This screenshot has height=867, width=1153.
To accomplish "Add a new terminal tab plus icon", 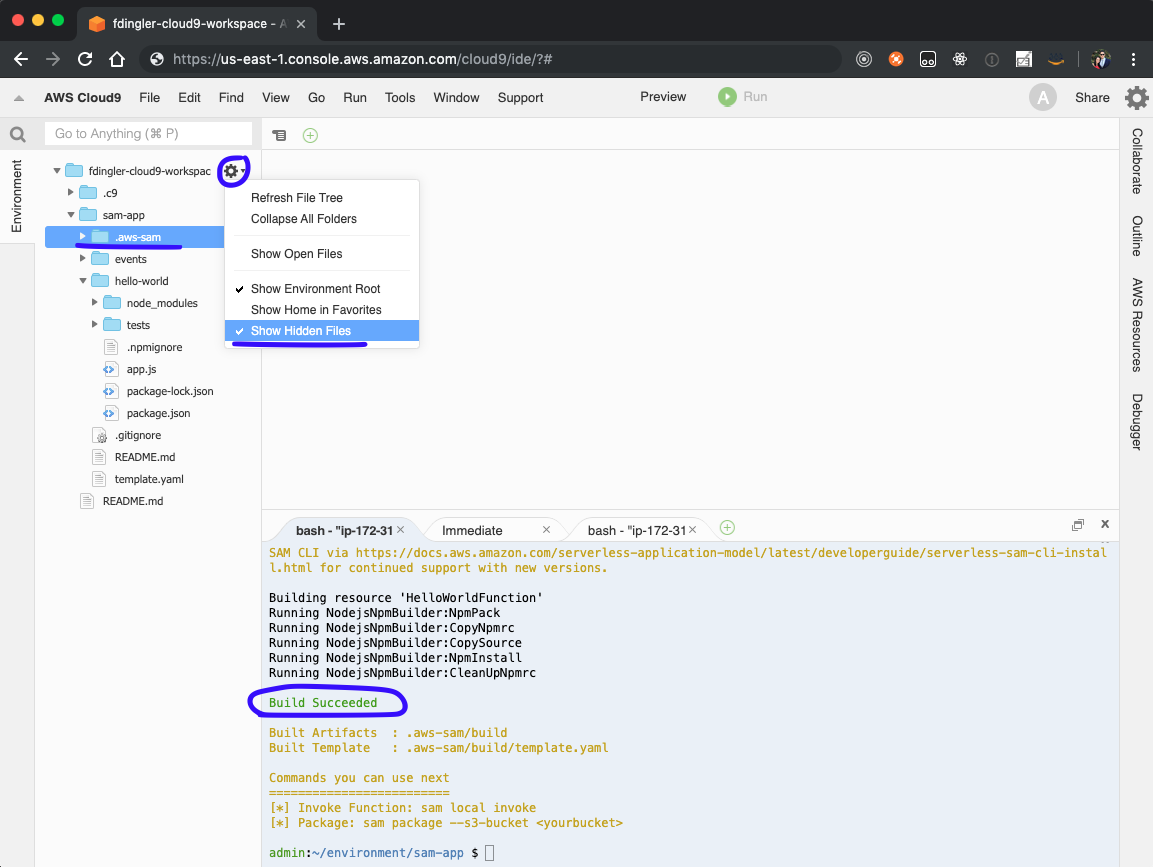I will pos(727,527).
